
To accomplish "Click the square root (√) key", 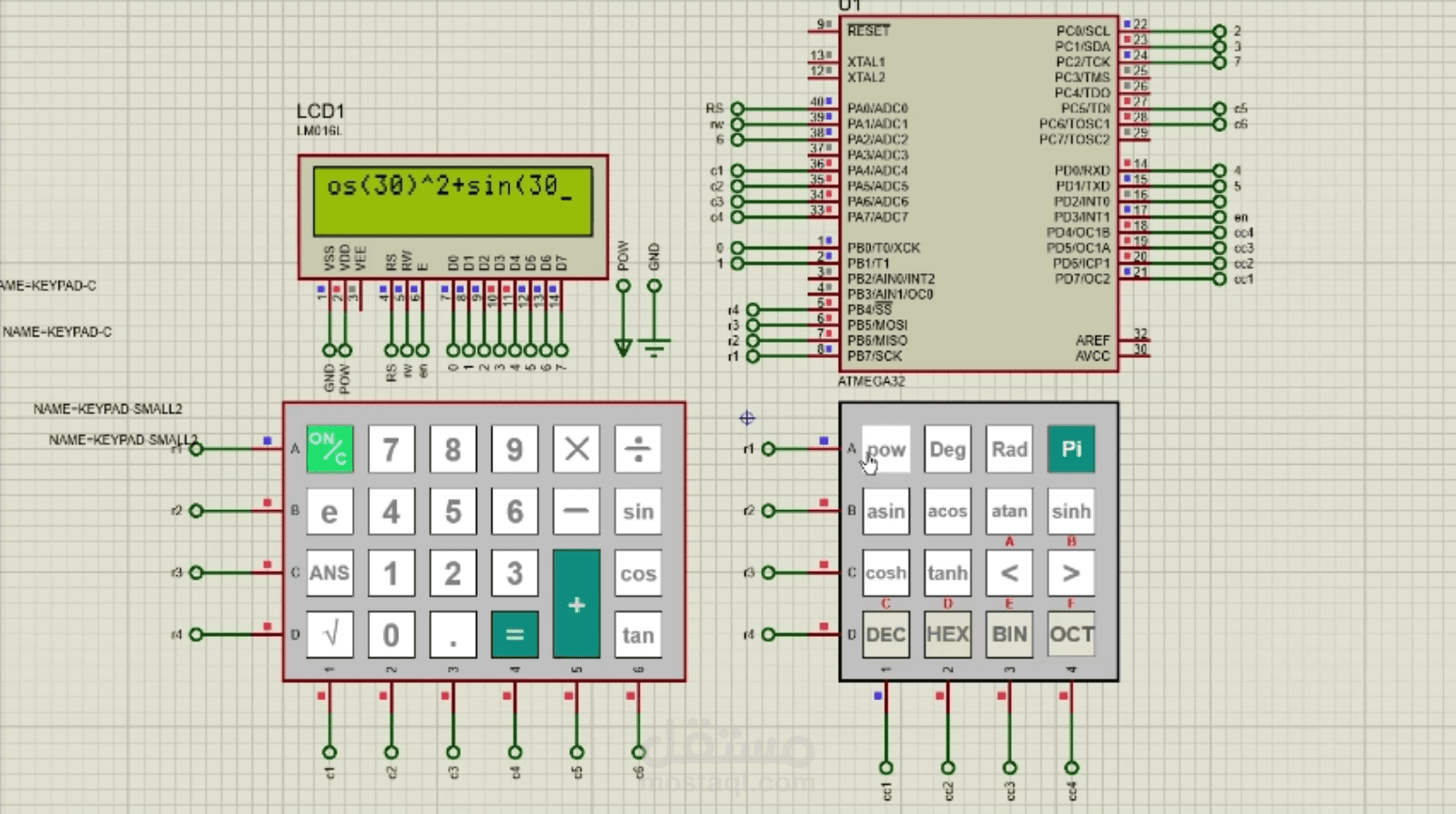I will (x=329, y=635).
